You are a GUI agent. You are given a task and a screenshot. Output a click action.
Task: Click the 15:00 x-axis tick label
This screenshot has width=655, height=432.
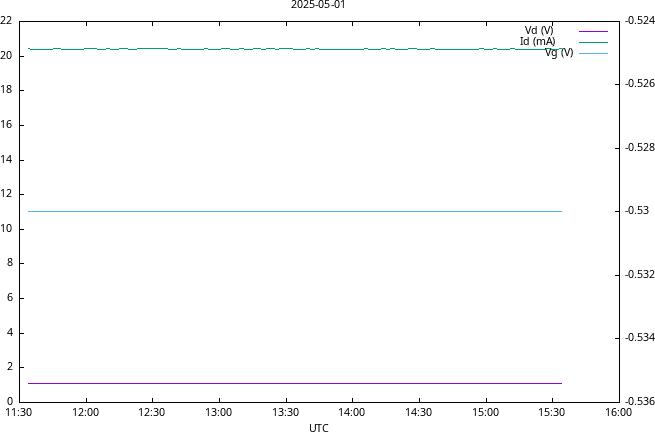(485, 413)
